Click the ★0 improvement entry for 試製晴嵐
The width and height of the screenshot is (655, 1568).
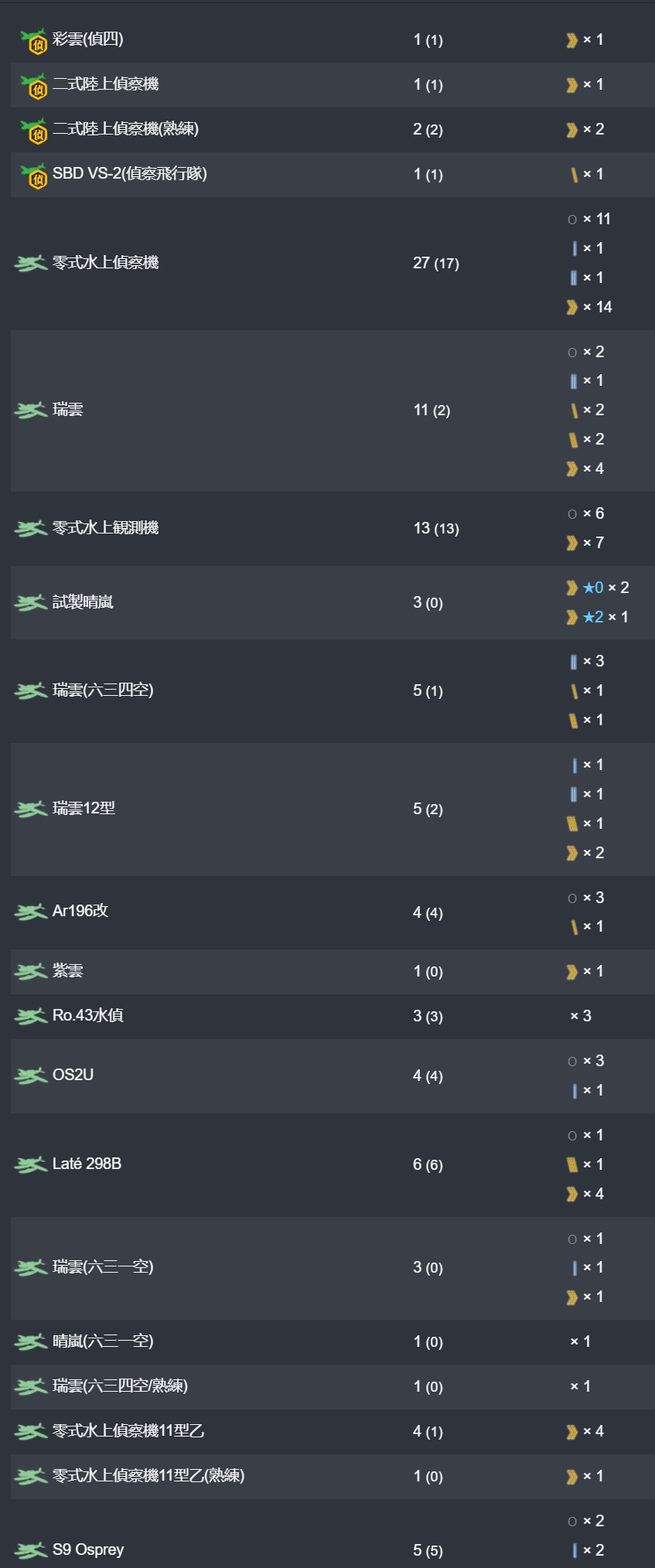coord(593,588)
